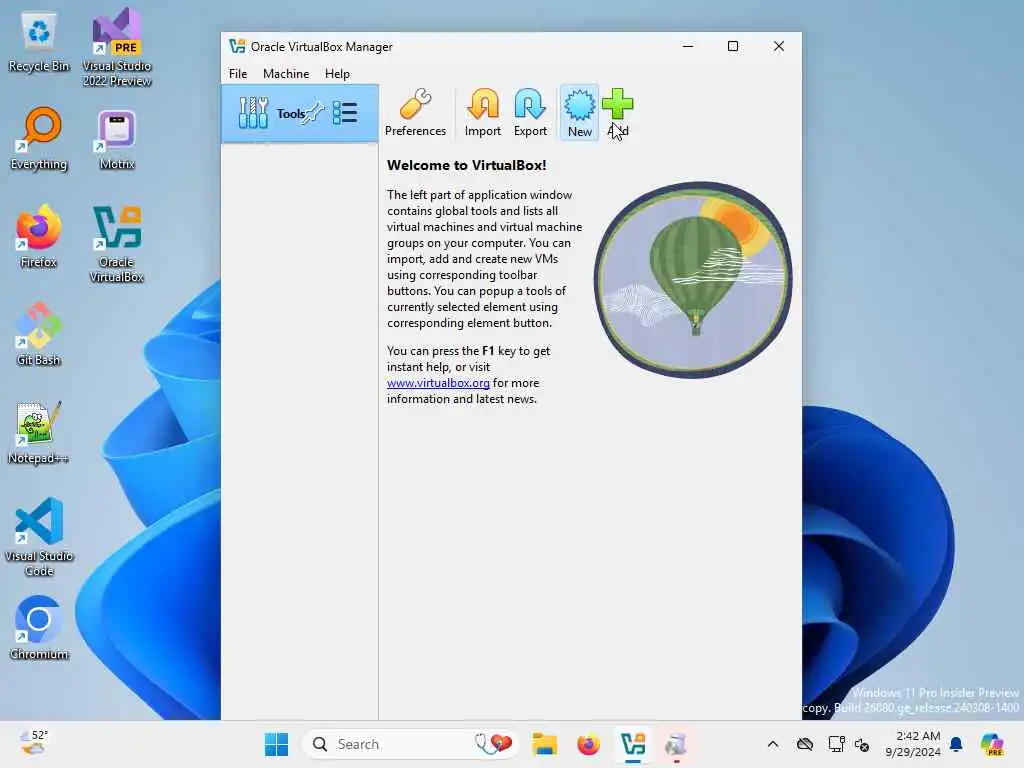Open the clock showing 2:42 AM
This screenshot has width=1024, height=768.
[x=913, y=744]
